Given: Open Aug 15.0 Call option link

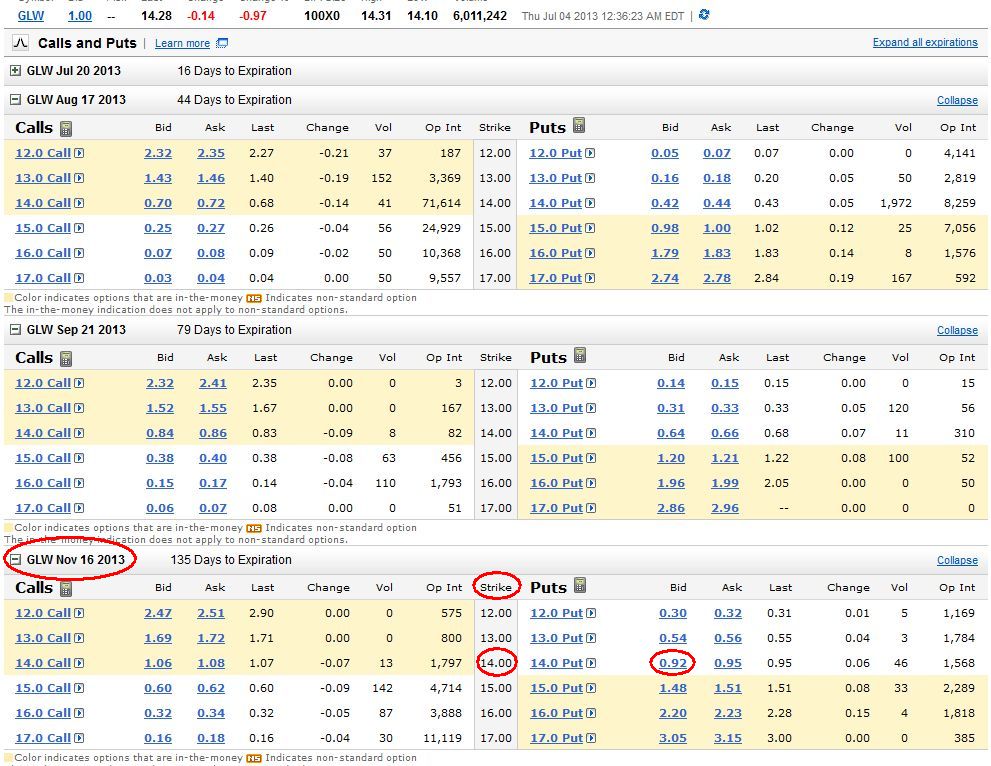Looking at the screenshot, I should (43, 228).
